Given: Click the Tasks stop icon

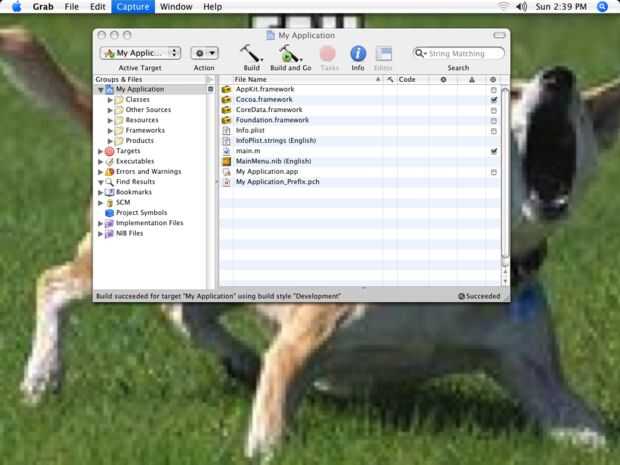Looking at the screenshot, I should (x=328, y=54).
